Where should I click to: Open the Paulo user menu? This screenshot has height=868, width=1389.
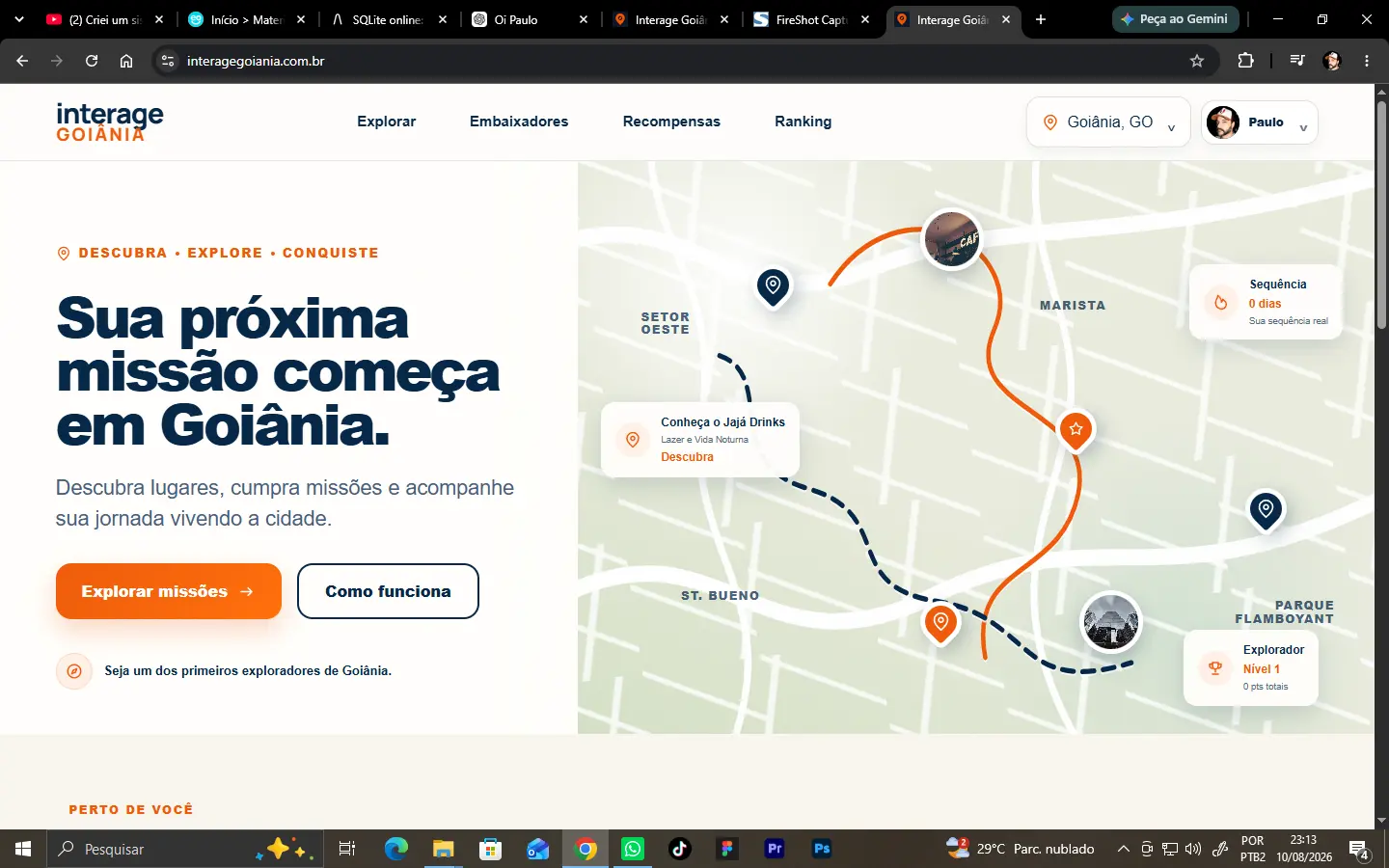1260,122
